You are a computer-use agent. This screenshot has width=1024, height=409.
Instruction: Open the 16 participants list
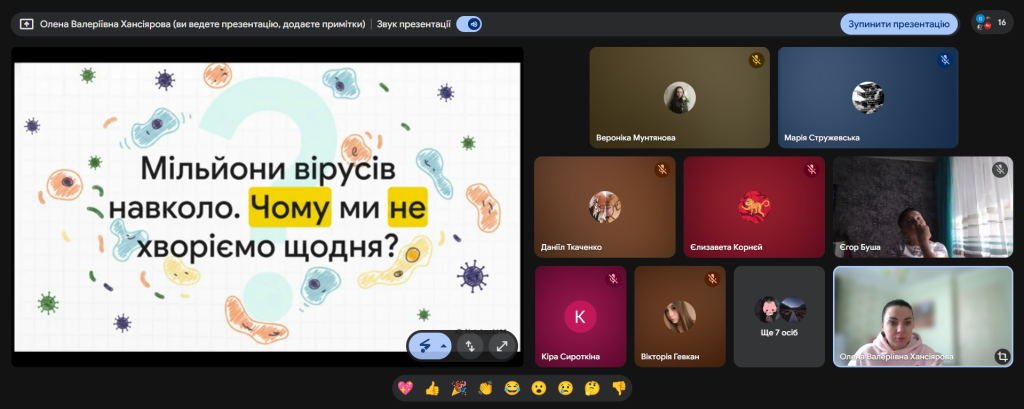pyautogui.click(x=992, y=23)
